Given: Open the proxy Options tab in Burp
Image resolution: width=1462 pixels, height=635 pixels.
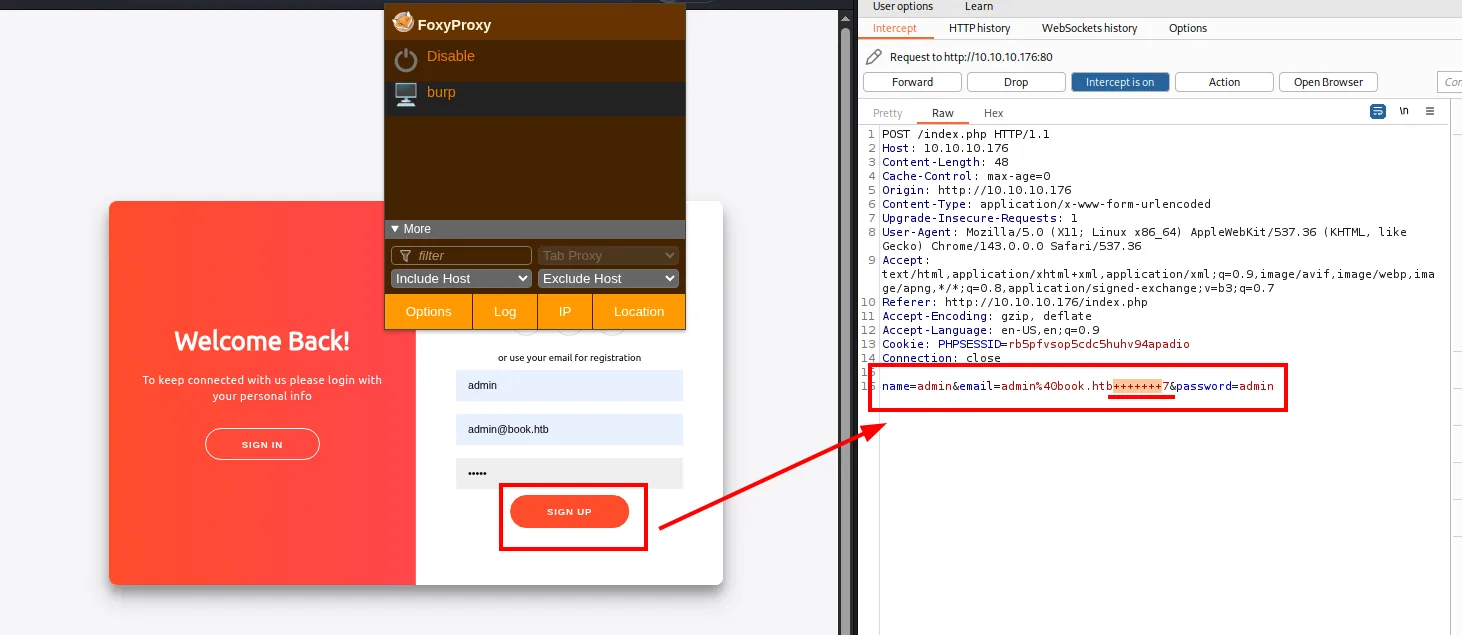Looking at the screenshot, I should tap(1188, 28).
